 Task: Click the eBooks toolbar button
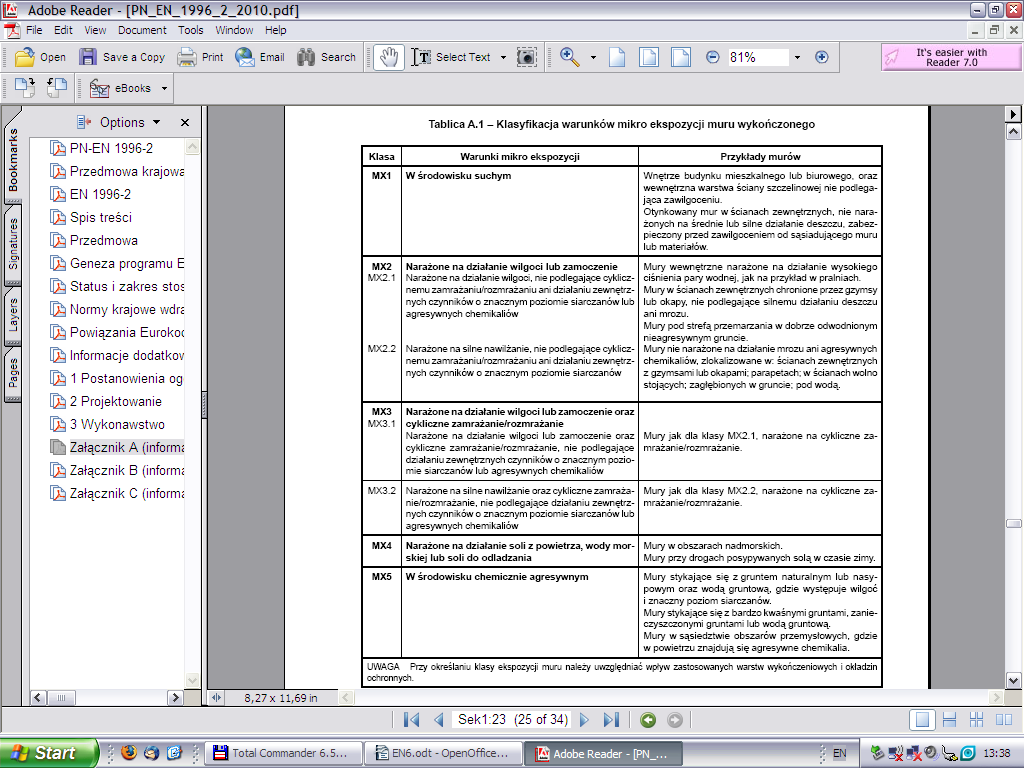tap(120, 88)
